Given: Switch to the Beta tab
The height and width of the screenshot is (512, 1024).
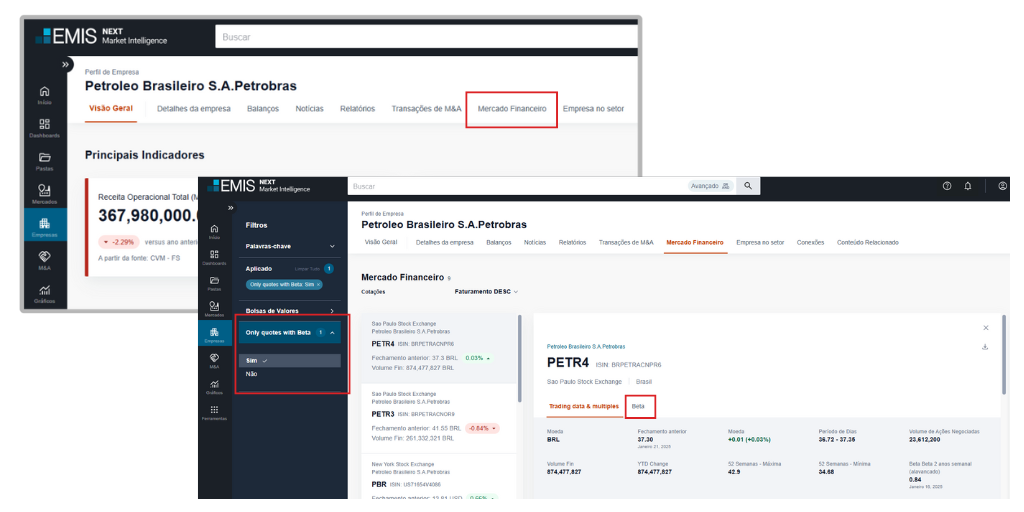Looking at the screenshot, I should click(x=638, y=407).
